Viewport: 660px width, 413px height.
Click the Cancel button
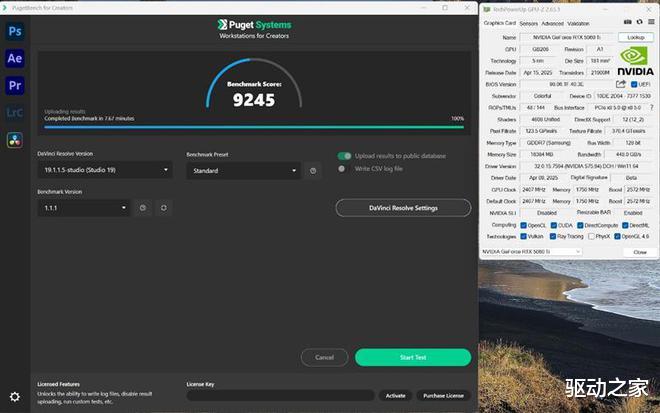pyautogui.click(x=325, y=357)
